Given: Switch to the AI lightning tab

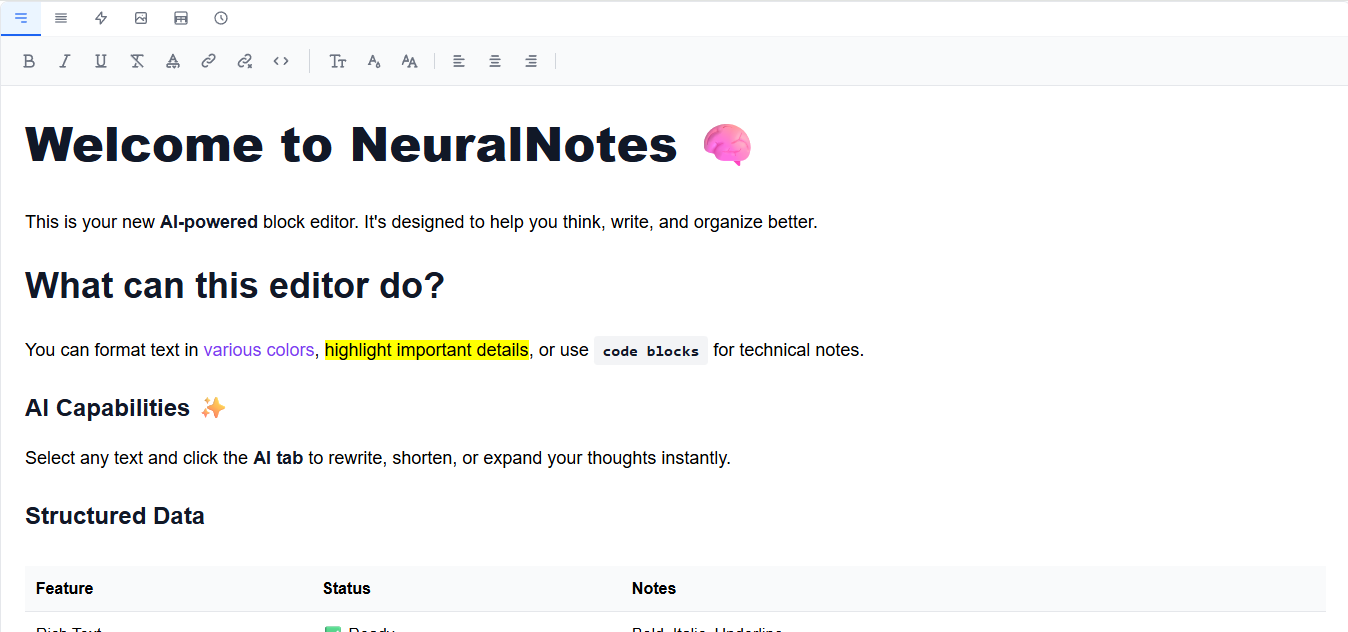Looking at the screenshot, I should tap(100, 18).
